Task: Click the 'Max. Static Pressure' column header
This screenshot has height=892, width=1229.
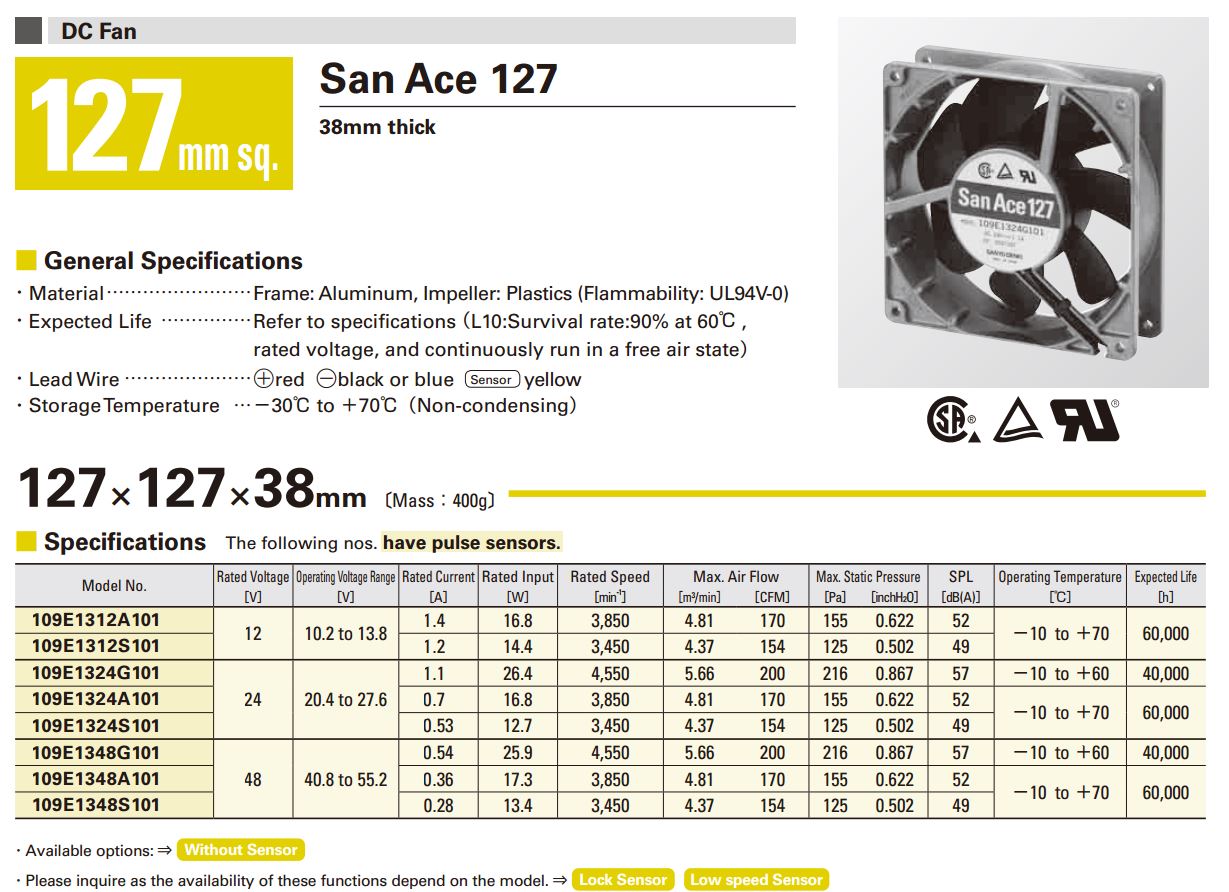Action: pos(868,577)
